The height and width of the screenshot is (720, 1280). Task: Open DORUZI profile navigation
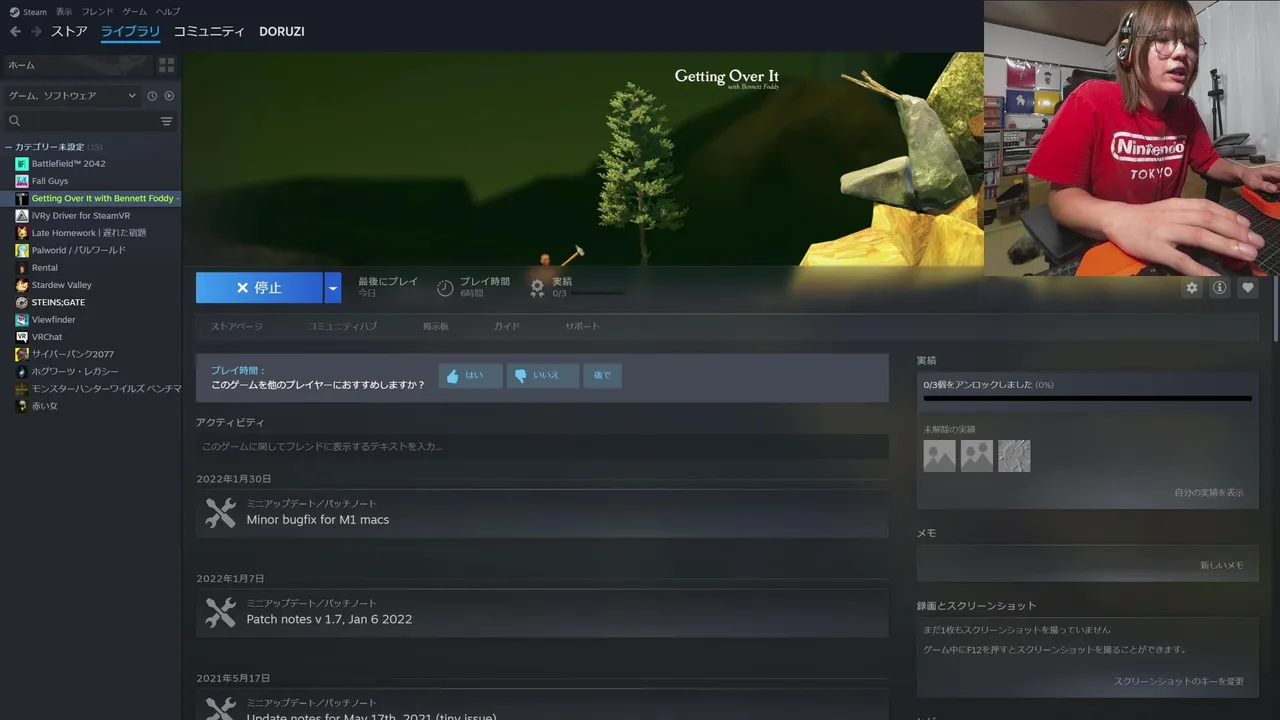pyautogui.click(x=282, y=31)
